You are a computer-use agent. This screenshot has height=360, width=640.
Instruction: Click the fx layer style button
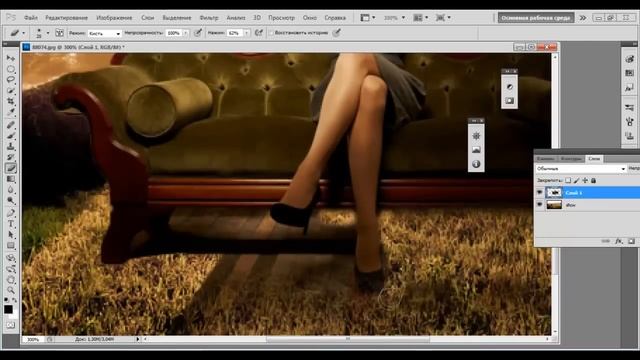coord(619,241)
